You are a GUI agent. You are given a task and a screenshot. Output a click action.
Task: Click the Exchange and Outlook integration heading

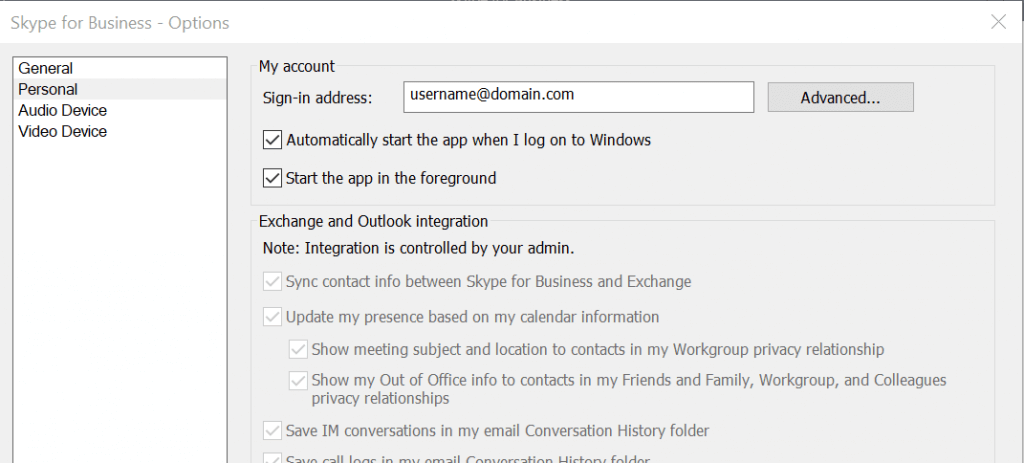(x=373, y=221)
